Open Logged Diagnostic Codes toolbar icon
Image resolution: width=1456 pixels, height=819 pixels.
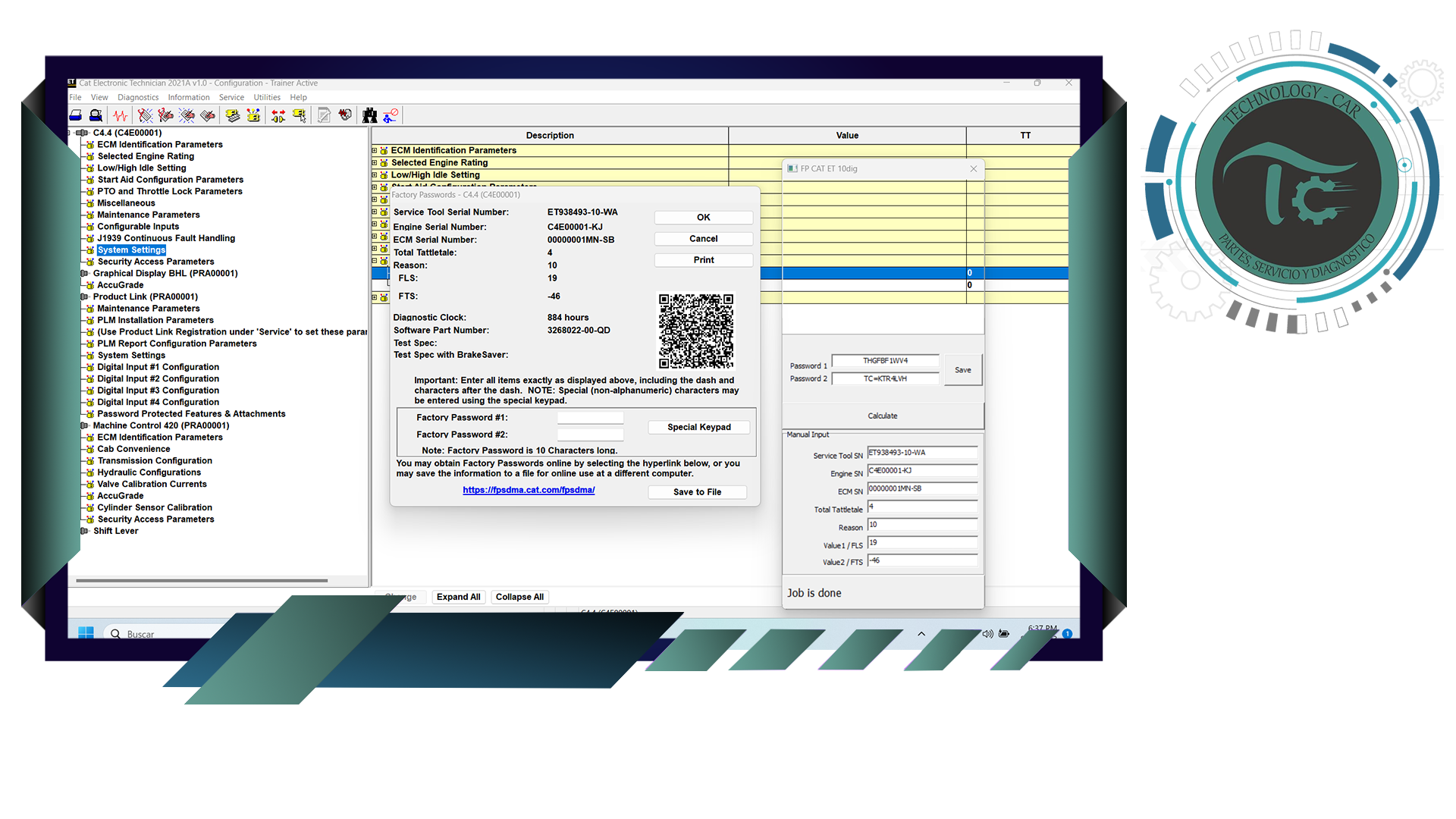(x=166, y=115)
